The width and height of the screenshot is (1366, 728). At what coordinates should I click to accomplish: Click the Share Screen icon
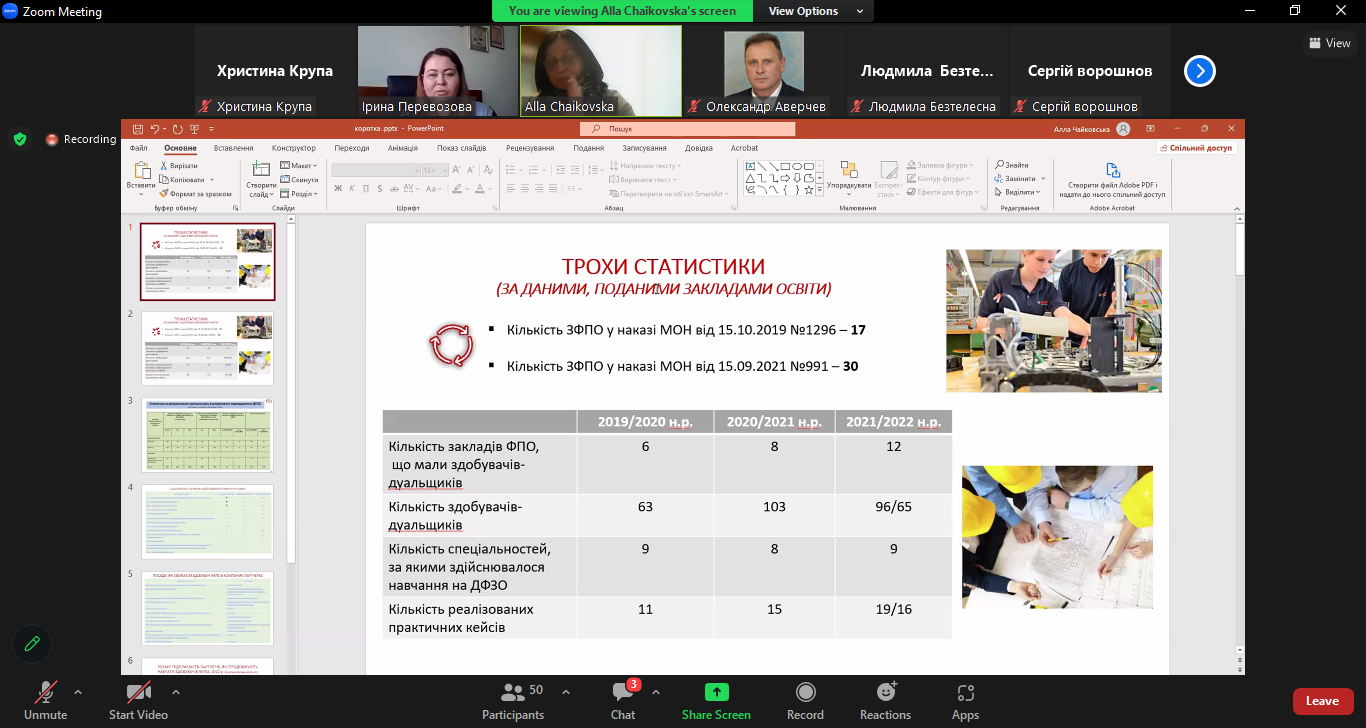(716, 692)
